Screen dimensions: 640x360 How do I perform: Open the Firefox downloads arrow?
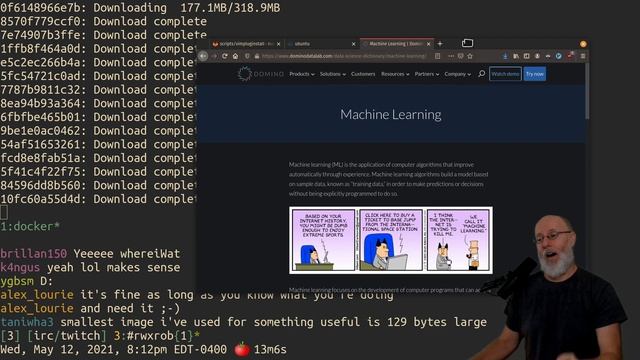[505, 56]
